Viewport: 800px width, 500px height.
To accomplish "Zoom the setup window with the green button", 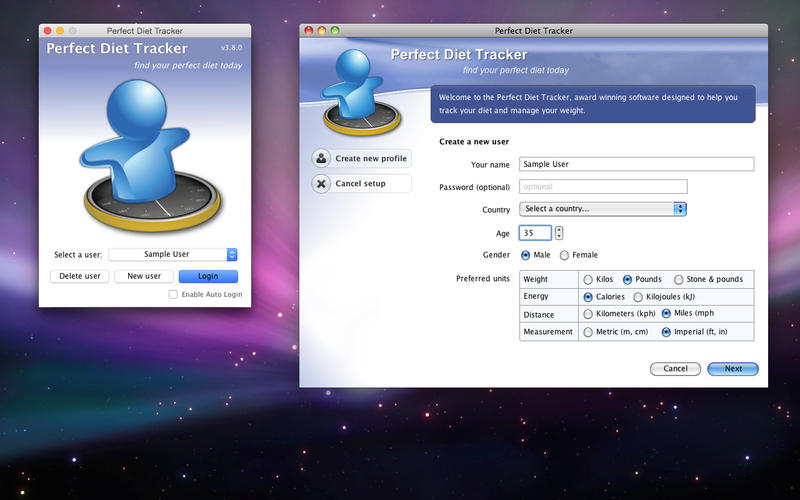I will point(335,30).
